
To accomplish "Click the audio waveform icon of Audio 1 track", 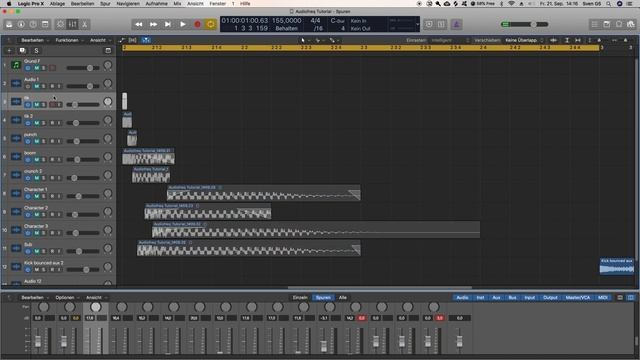I will coord(16,83).
